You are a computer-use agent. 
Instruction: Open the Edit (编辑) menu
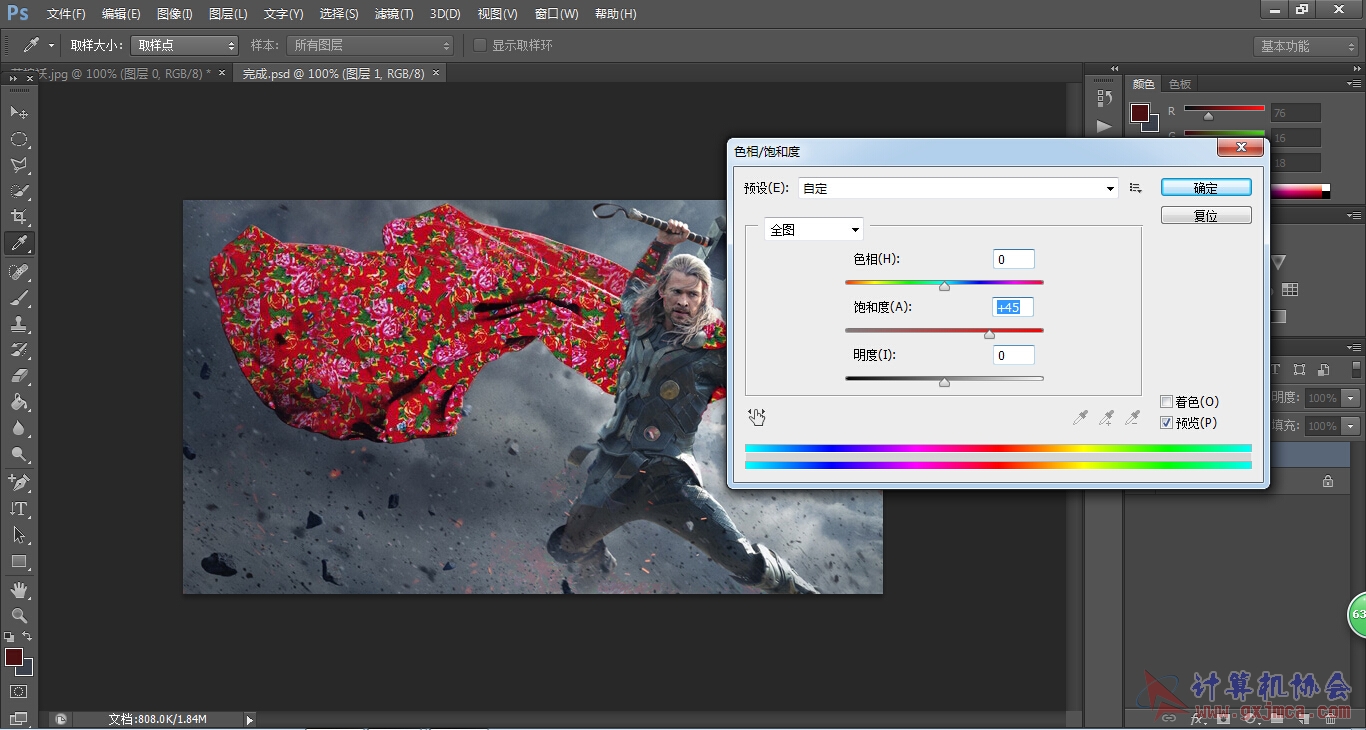(x=121, y=14)
